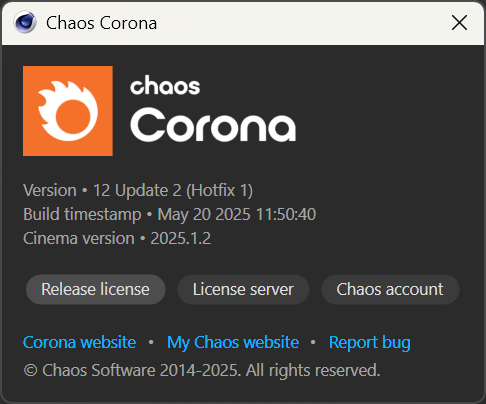This screenshot has width=486, height=404.
Task: Click the 'Chaos Corona' window title text
Action: pyautogui.click(x=101, y=23)
